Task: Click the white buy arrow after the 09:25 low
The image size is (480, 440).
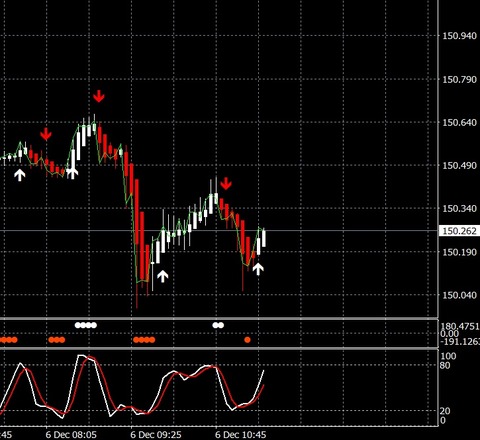Action: (x=163, y=276)
